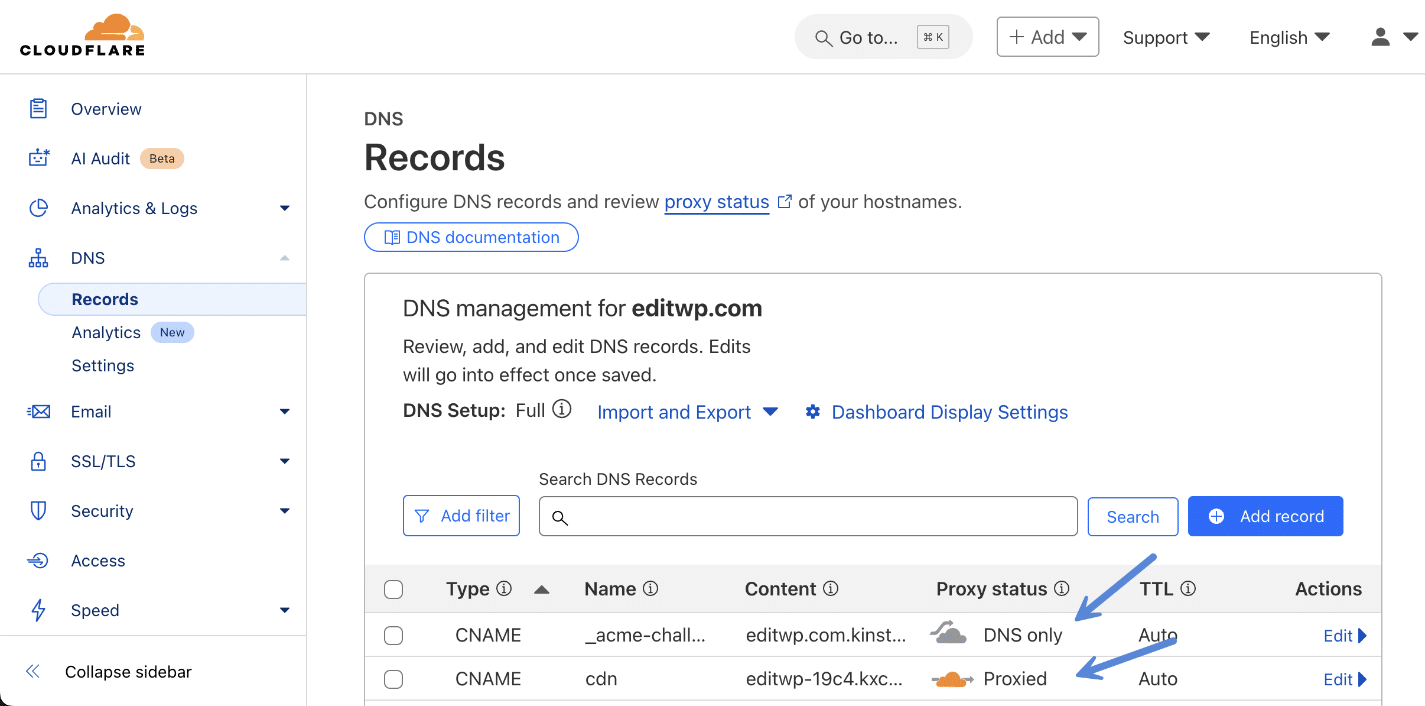Select Analytics under DNS in sidebar
1425x706 pixels.
coord(105,332)
